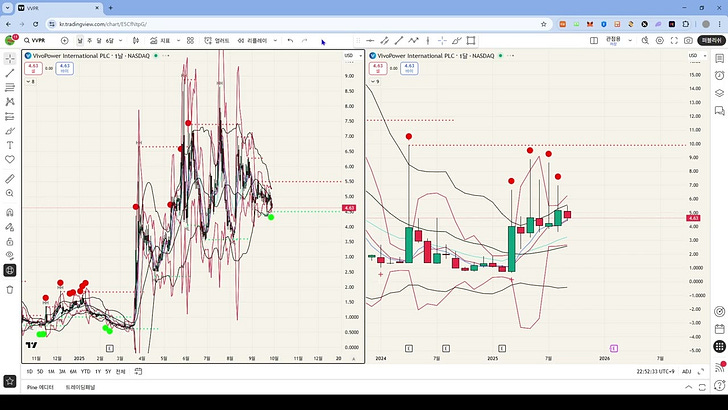728x410 pixels.
Task: Hide all drawings with the eye icon
Action: [x=10, y=255]
